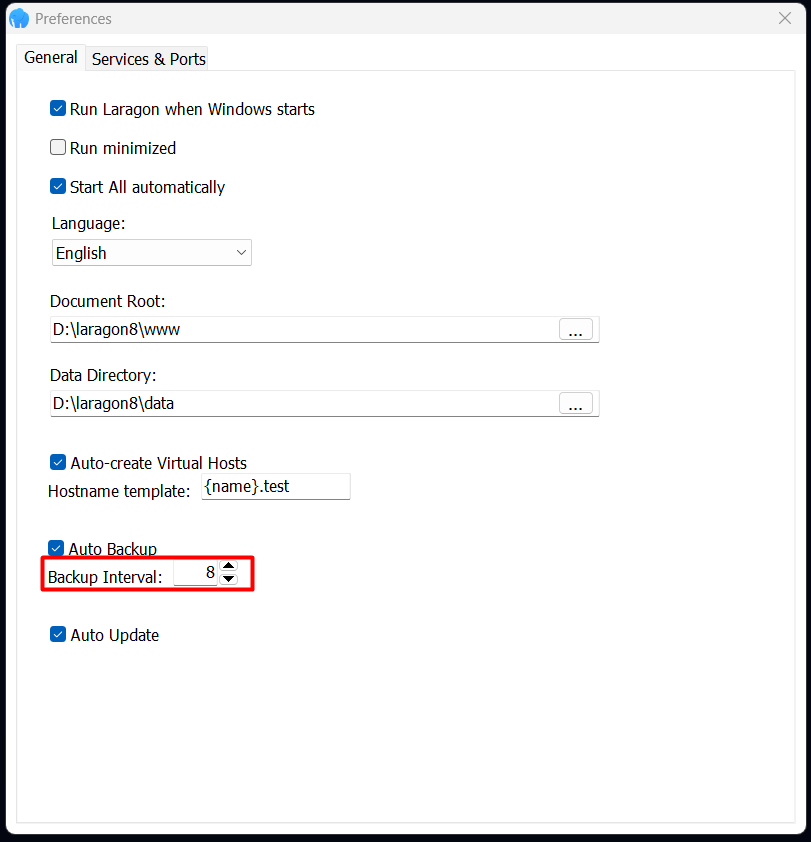Click the Language dropdown arrow

(241, 252)
